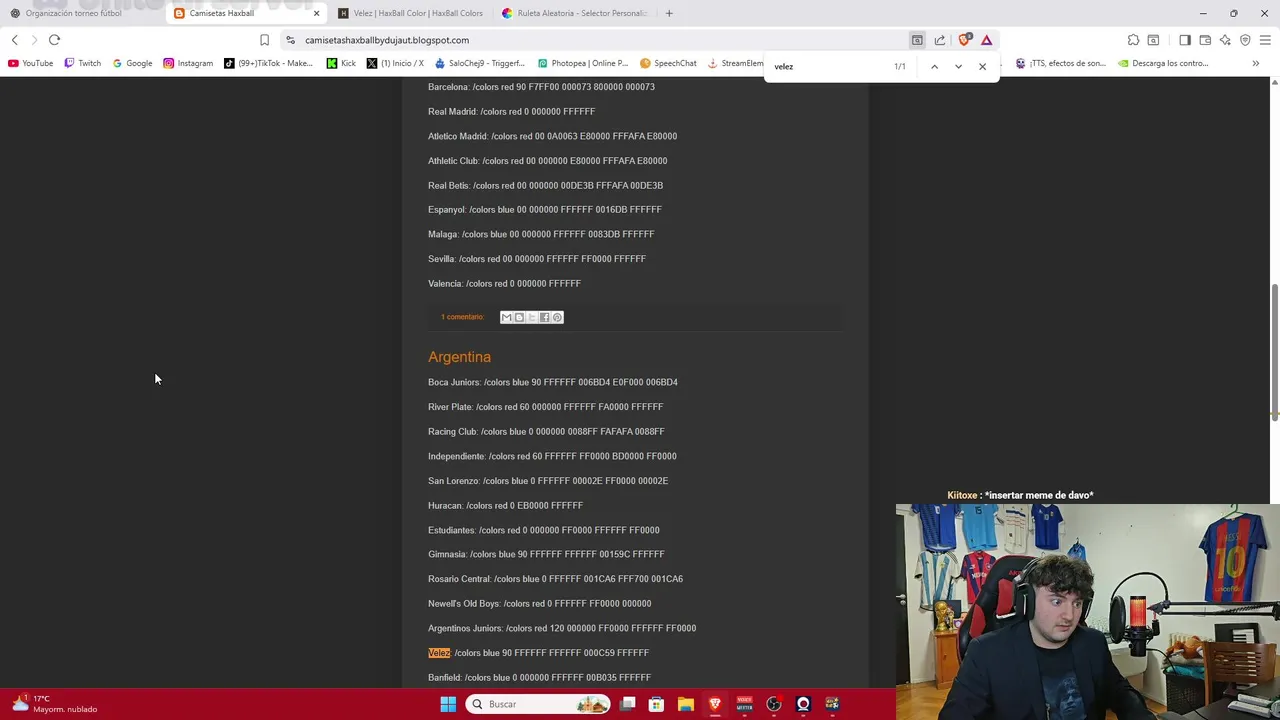Viewport: 1280px width, 720px height.
Task: Share the post with the BlogThis icon
Action: (x=519, y=317)
